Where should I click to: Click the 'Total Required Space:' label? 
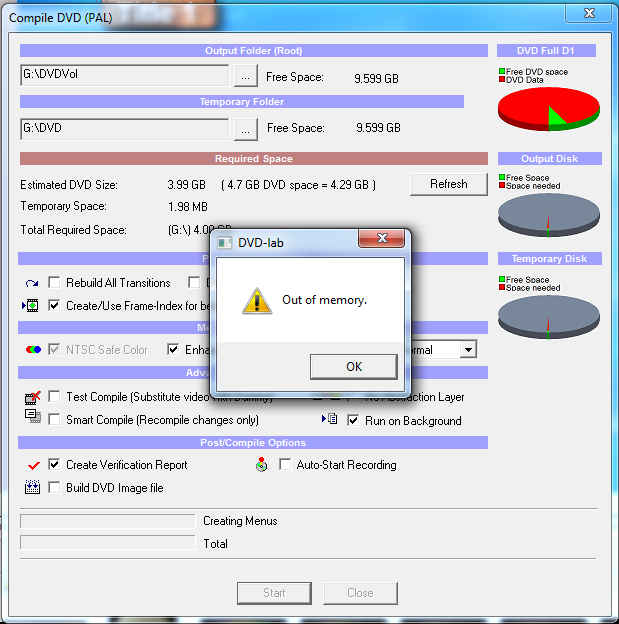click(x=73, y=230)
